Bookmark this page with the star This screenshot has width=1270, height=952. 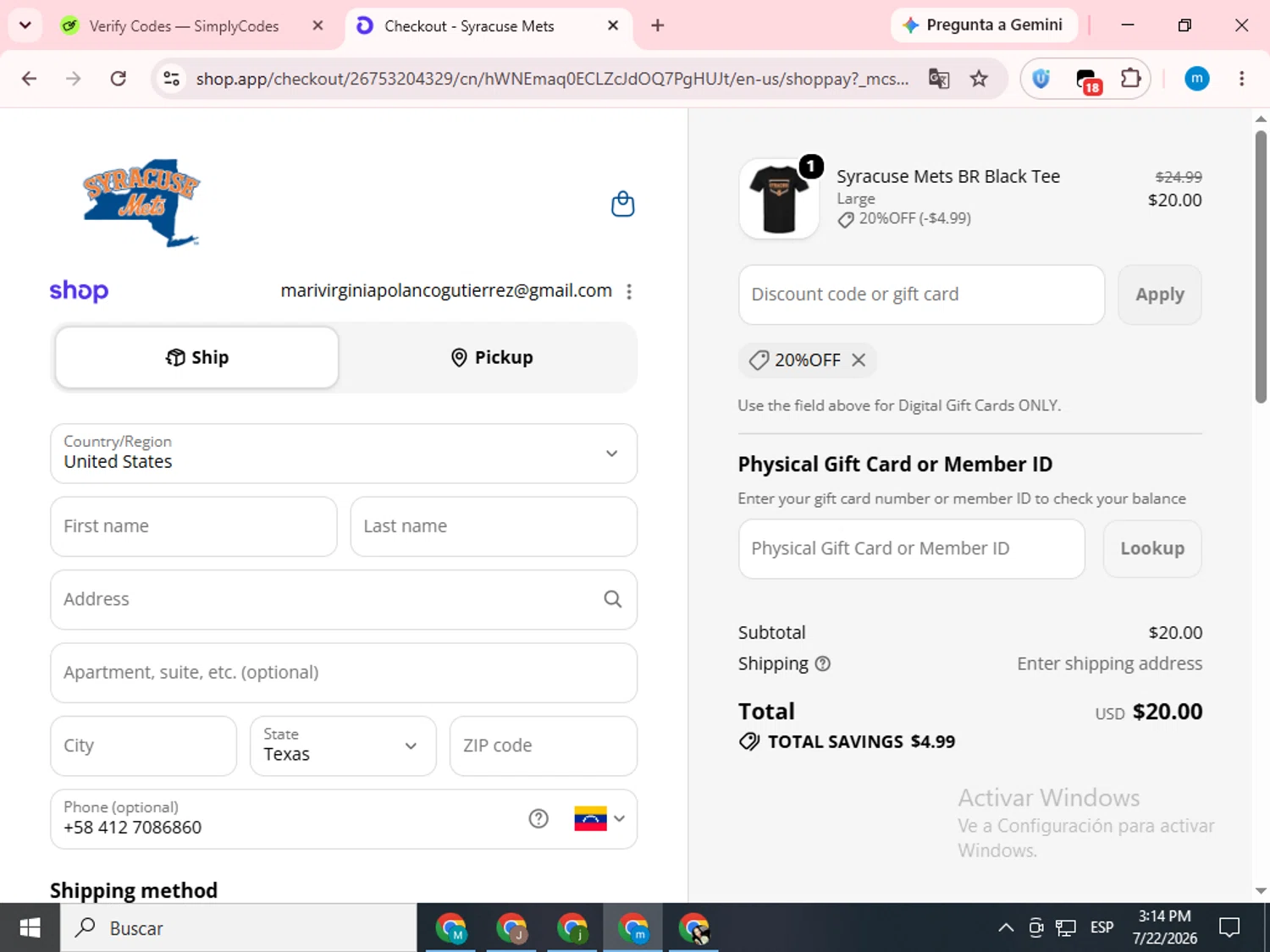(980, 79)
